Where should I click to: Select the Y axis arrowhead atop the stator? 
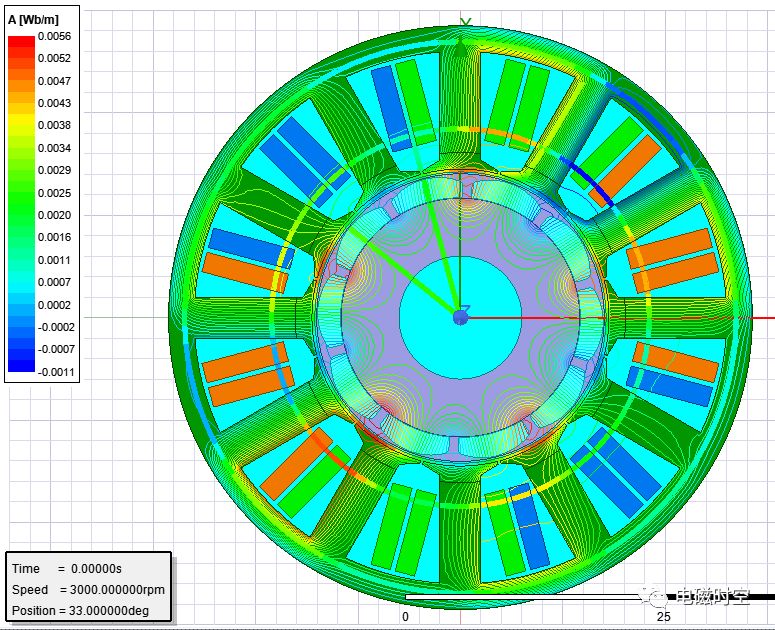tap(460, 48)
